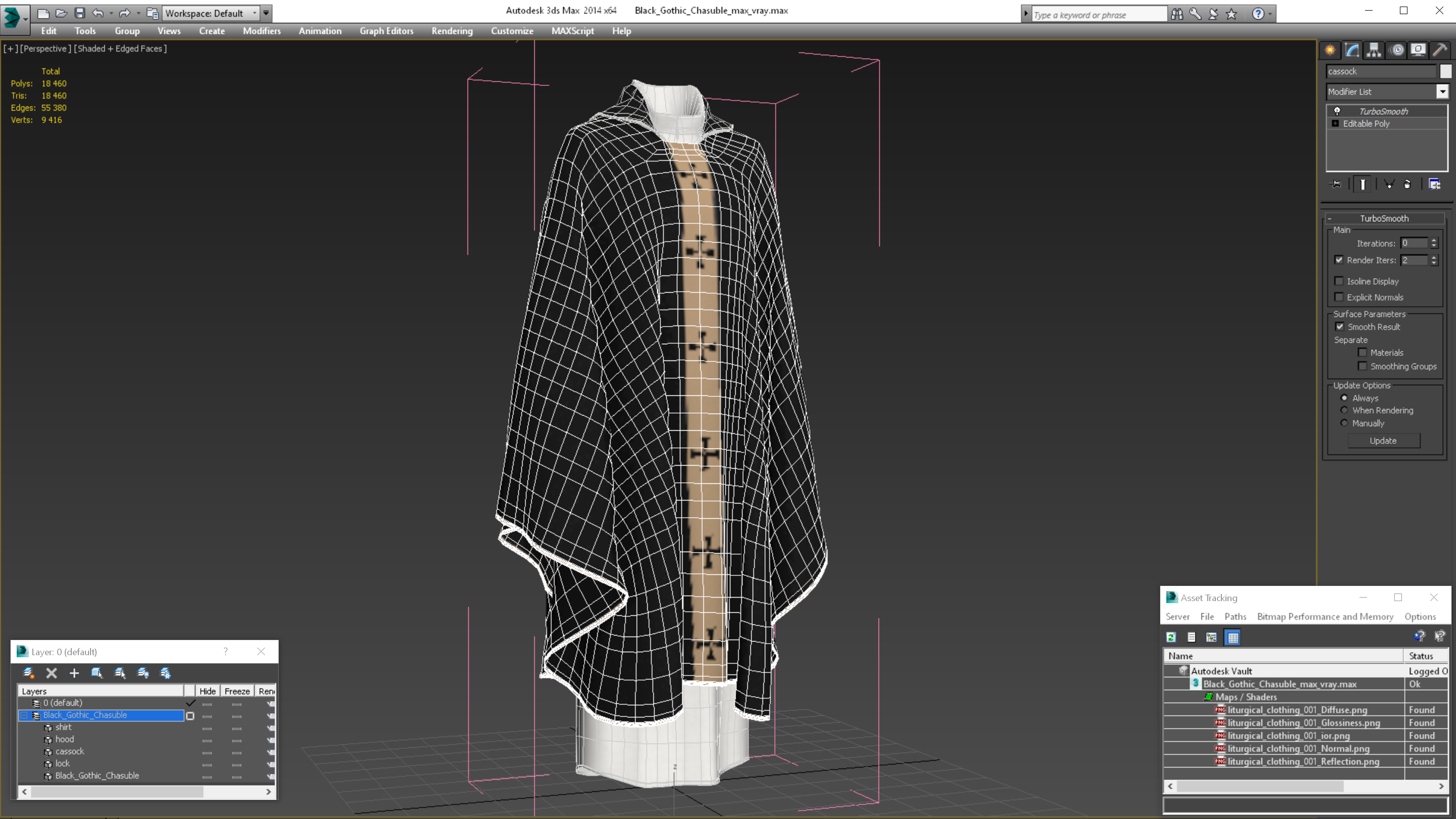This screenshot has width=1456, height=819.
Task: Click the Pin Stack icon
Action: click(x=1336, y=184)
